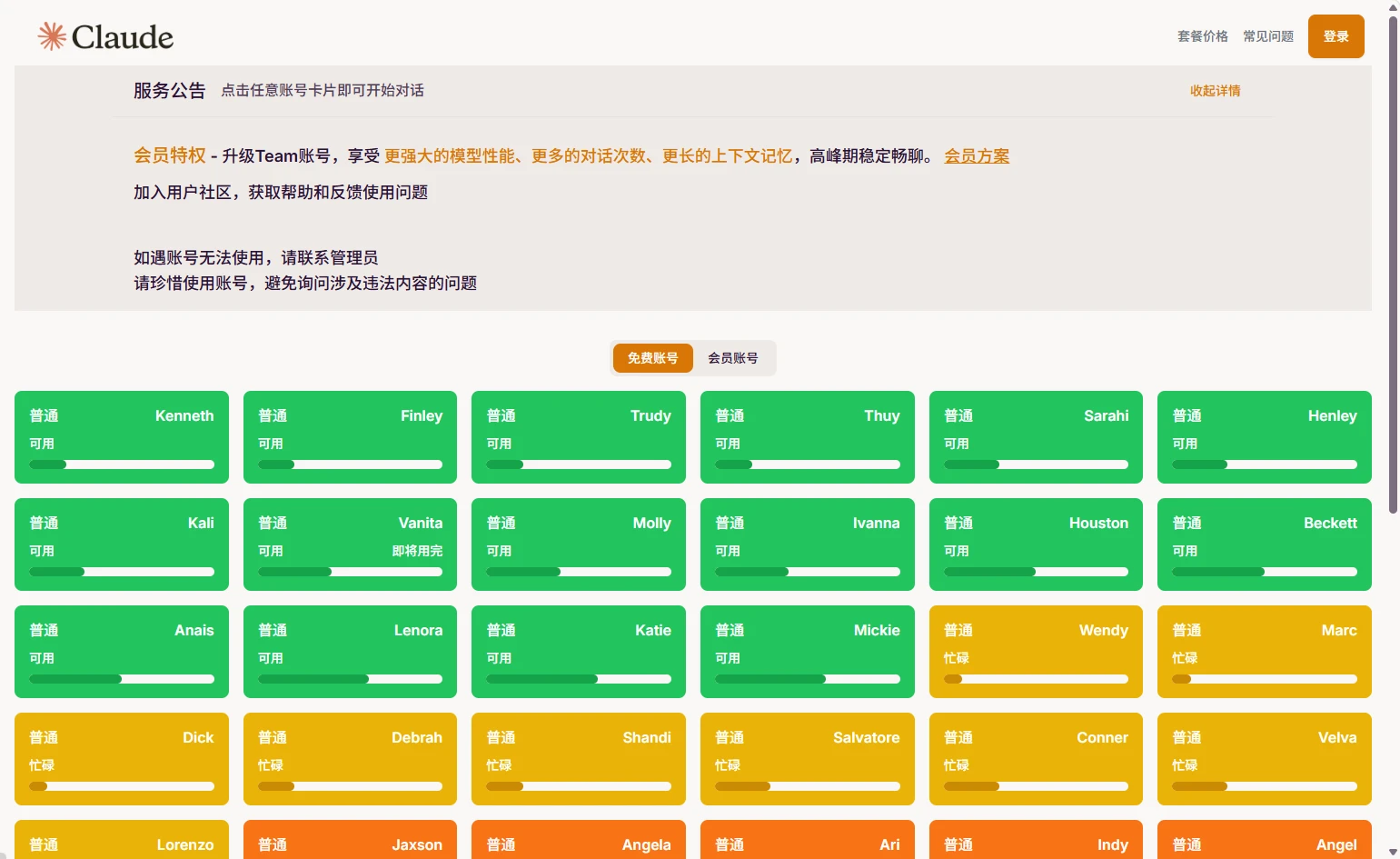Pick the Trudy available account card
This screenshot has height=859, width=1400.
pyautogui.click(x=578, y=436)
